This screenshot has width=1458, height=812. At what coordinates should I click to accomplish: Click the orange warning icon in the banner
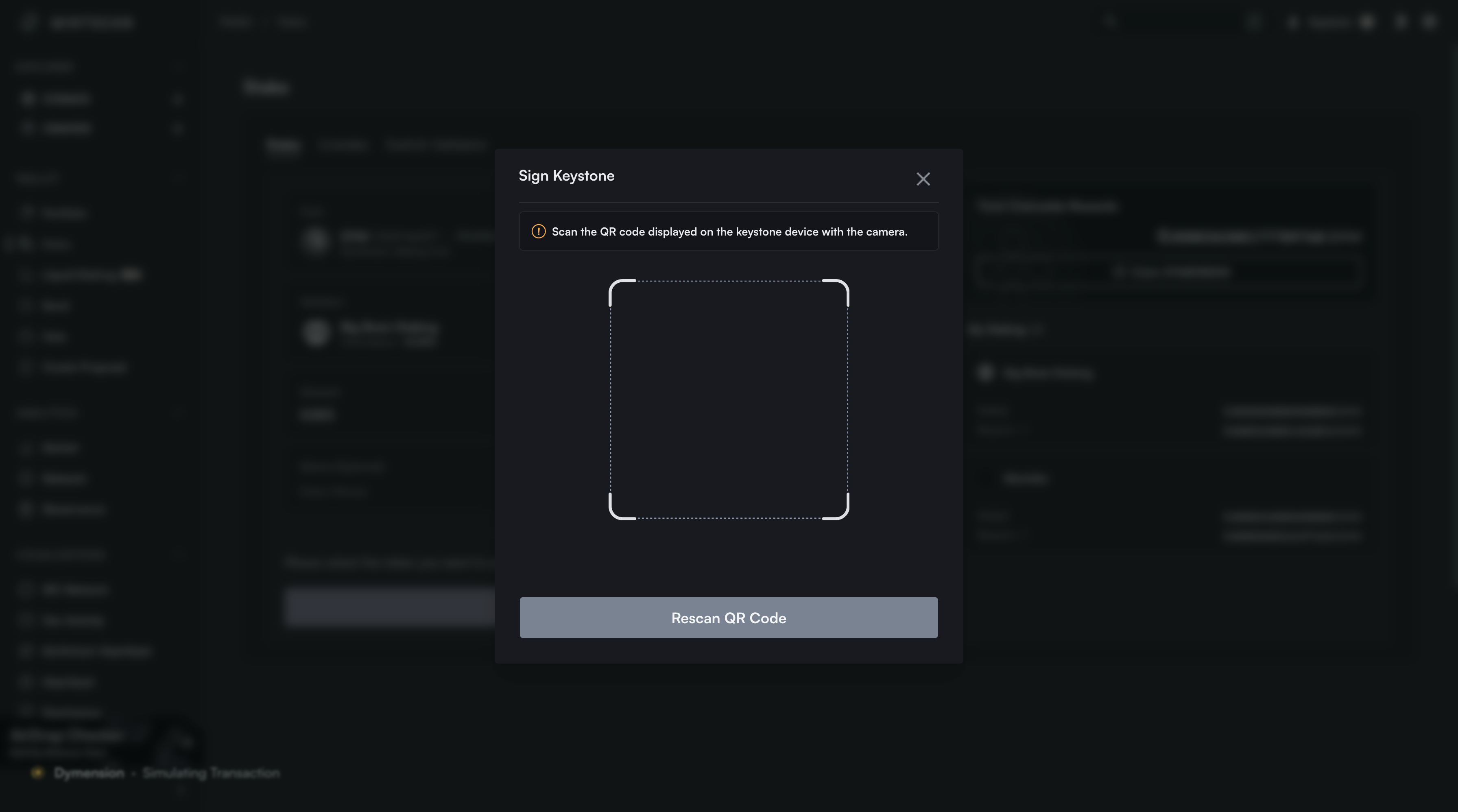click(538, 231)
